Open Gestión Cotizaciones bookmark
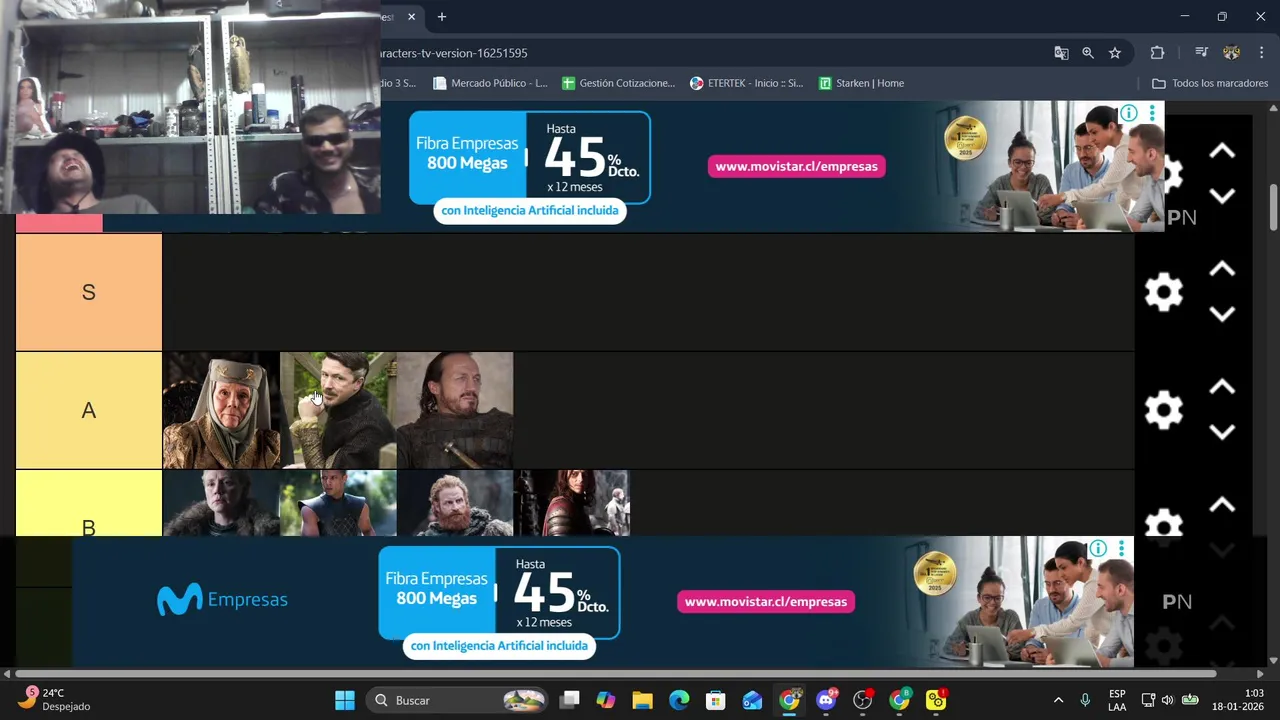This screenshot has width=1280, height=720. pos(618,83)
